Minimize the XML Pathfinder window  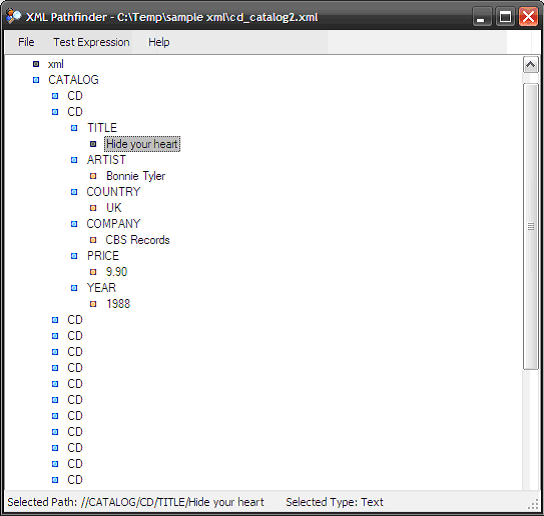[482, 17]
